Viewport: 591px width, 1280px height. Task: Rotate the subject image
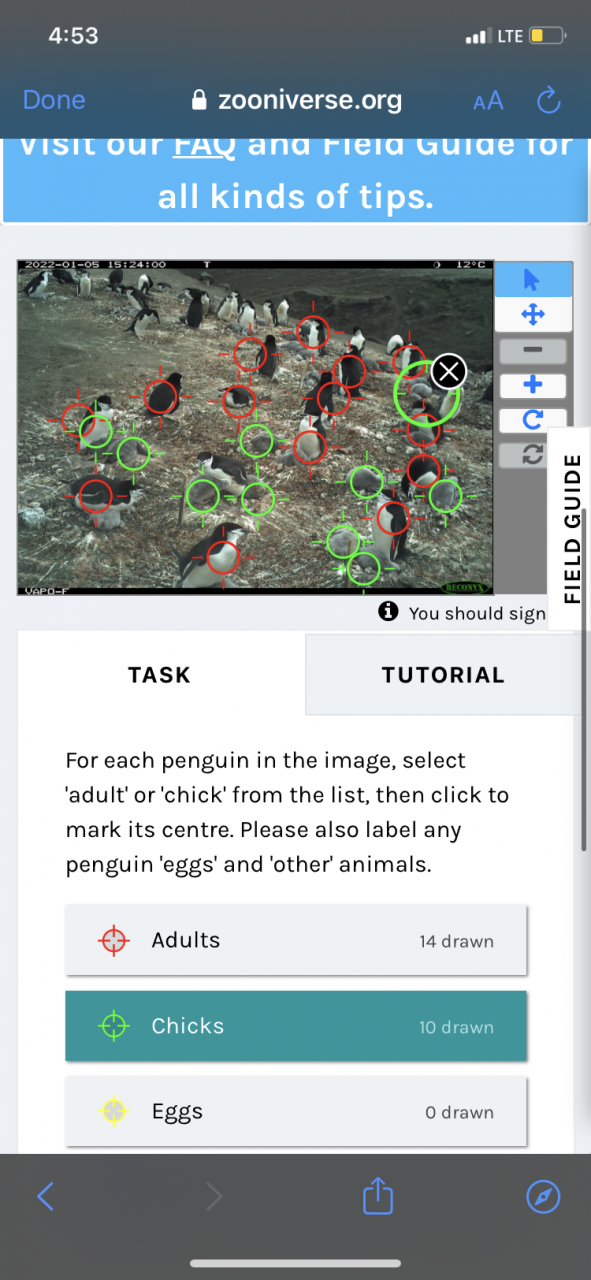tap(532, 420)
